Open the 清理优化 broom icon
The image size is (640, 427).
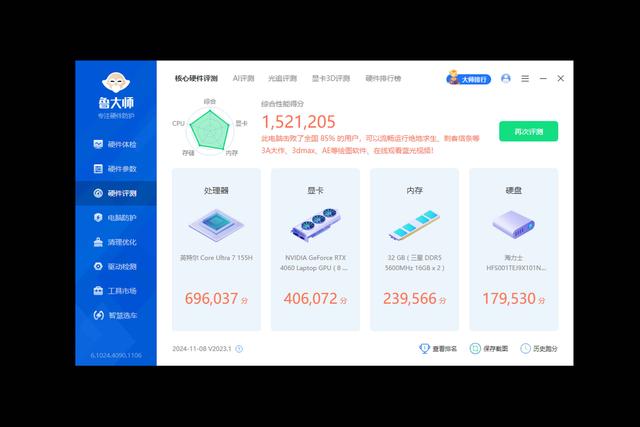click(98, 242)
